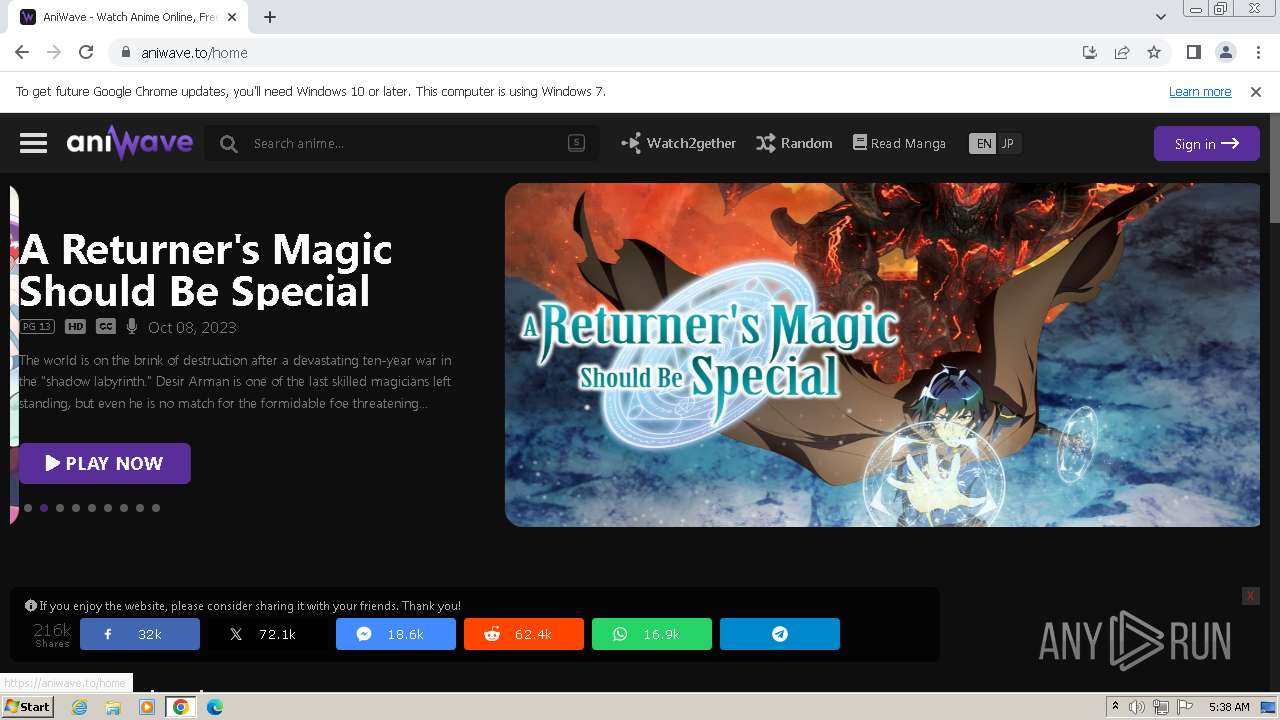Go back in browser
1280x720 pixels.
22,52
